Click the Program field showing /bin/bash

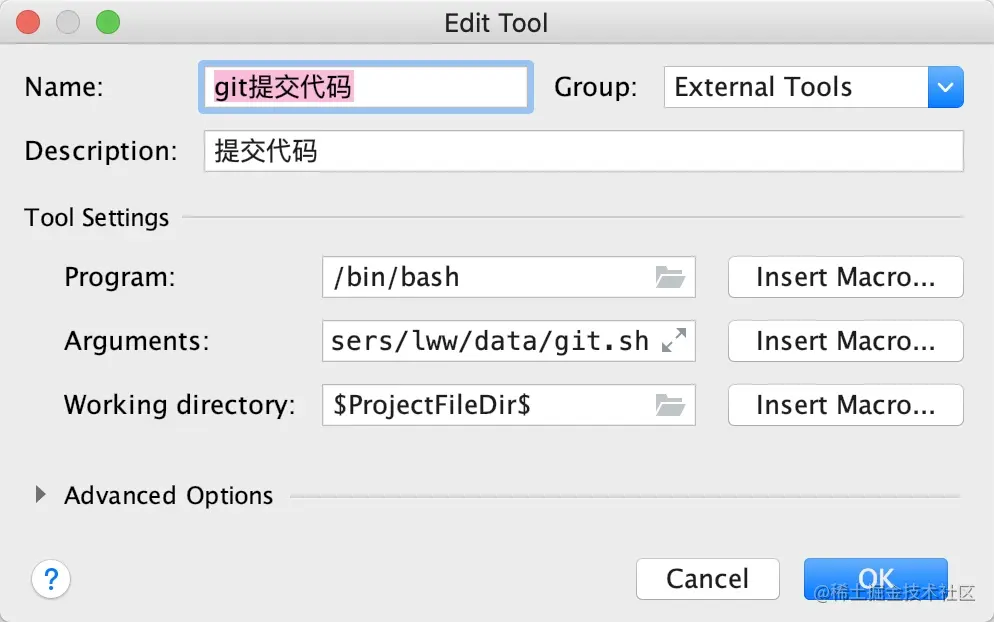(x=487, y=277)
